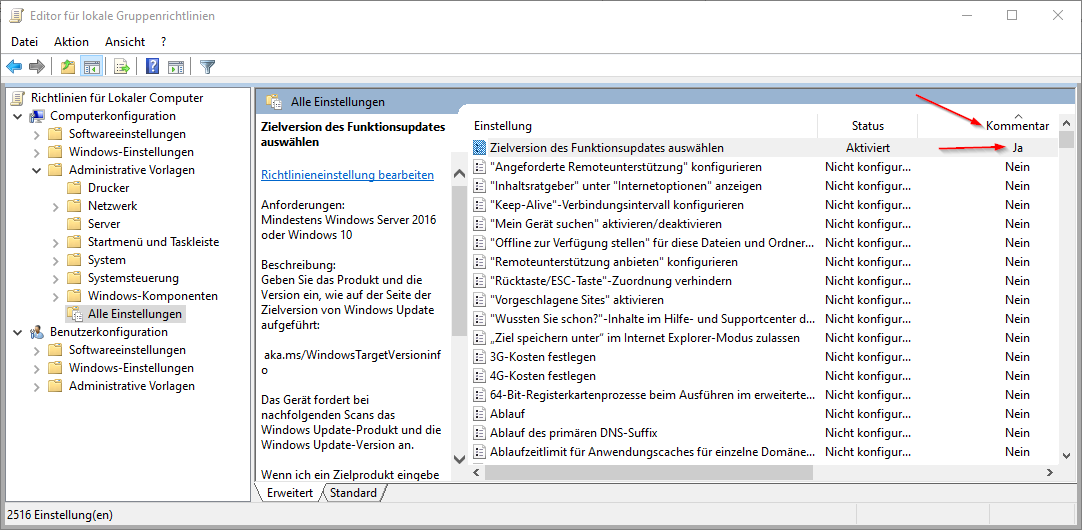This screenshot has width=1082, height=530.
Task: Expand Windows-Einstellungen under Computerkonfiguration
Action: (x=36, y=152)
